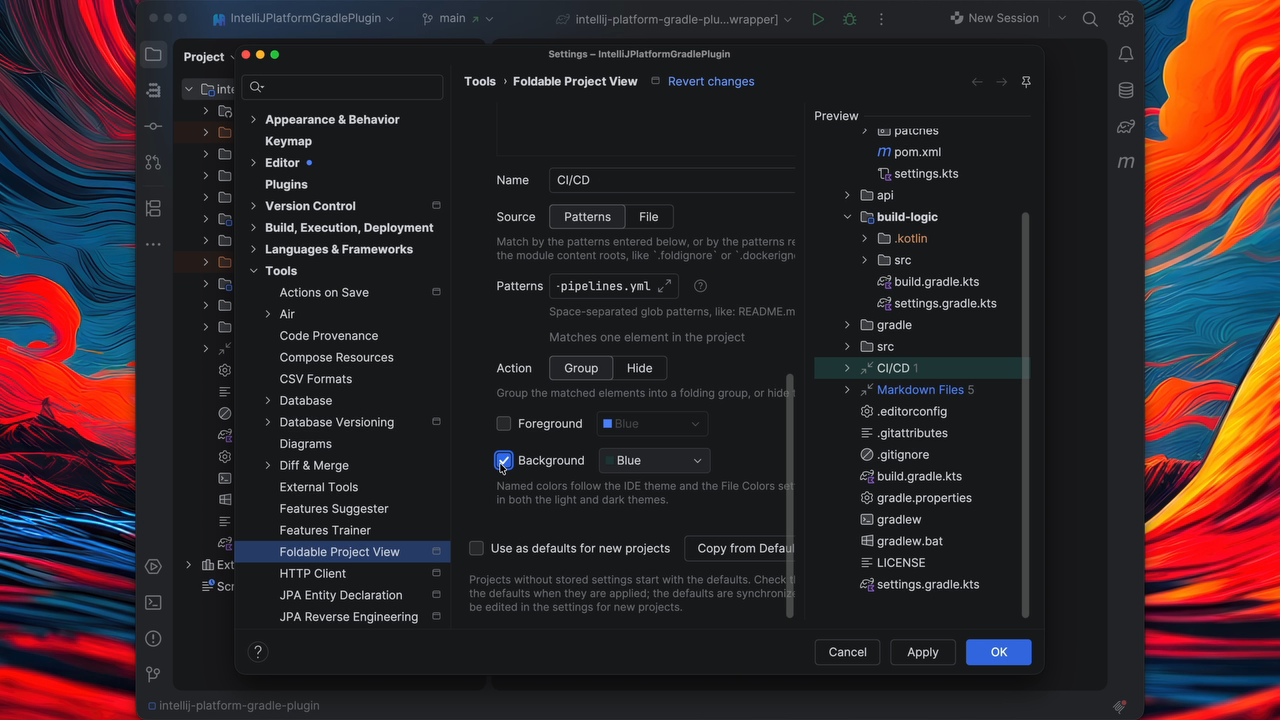Screen dimensions: 1280x720
Task: Expand Appearance & Behavior settings
Action: coord(254,119)
